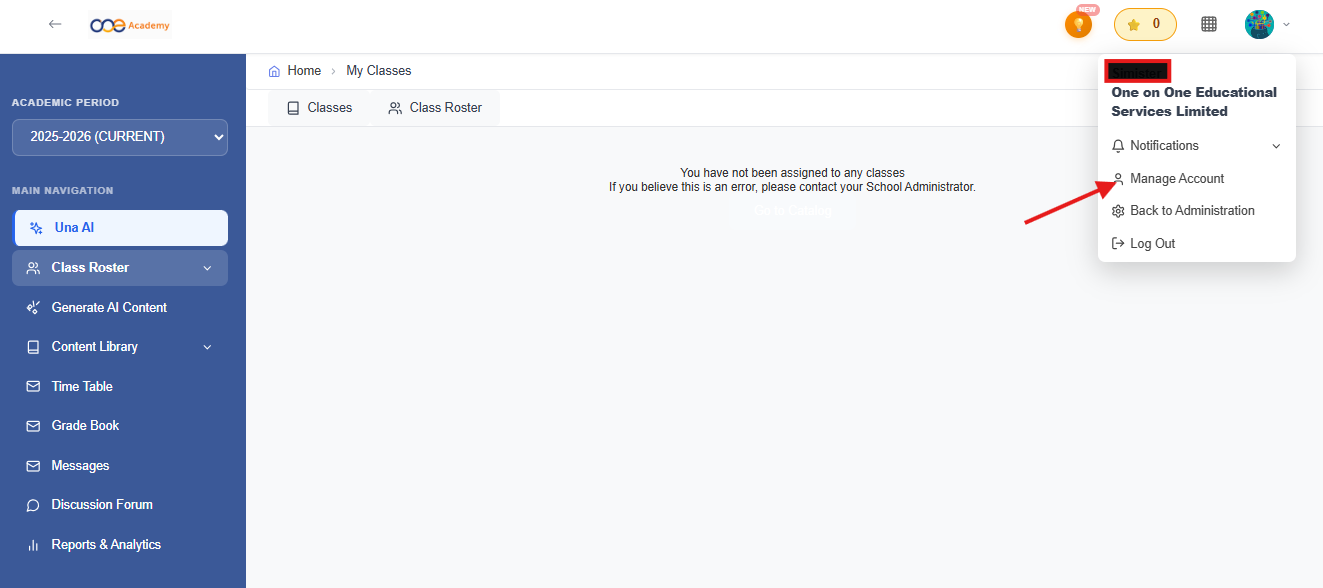This screenshot has width=1323, height=588.
Task: Open Una AI from sidebar
Action: point(120,228)
